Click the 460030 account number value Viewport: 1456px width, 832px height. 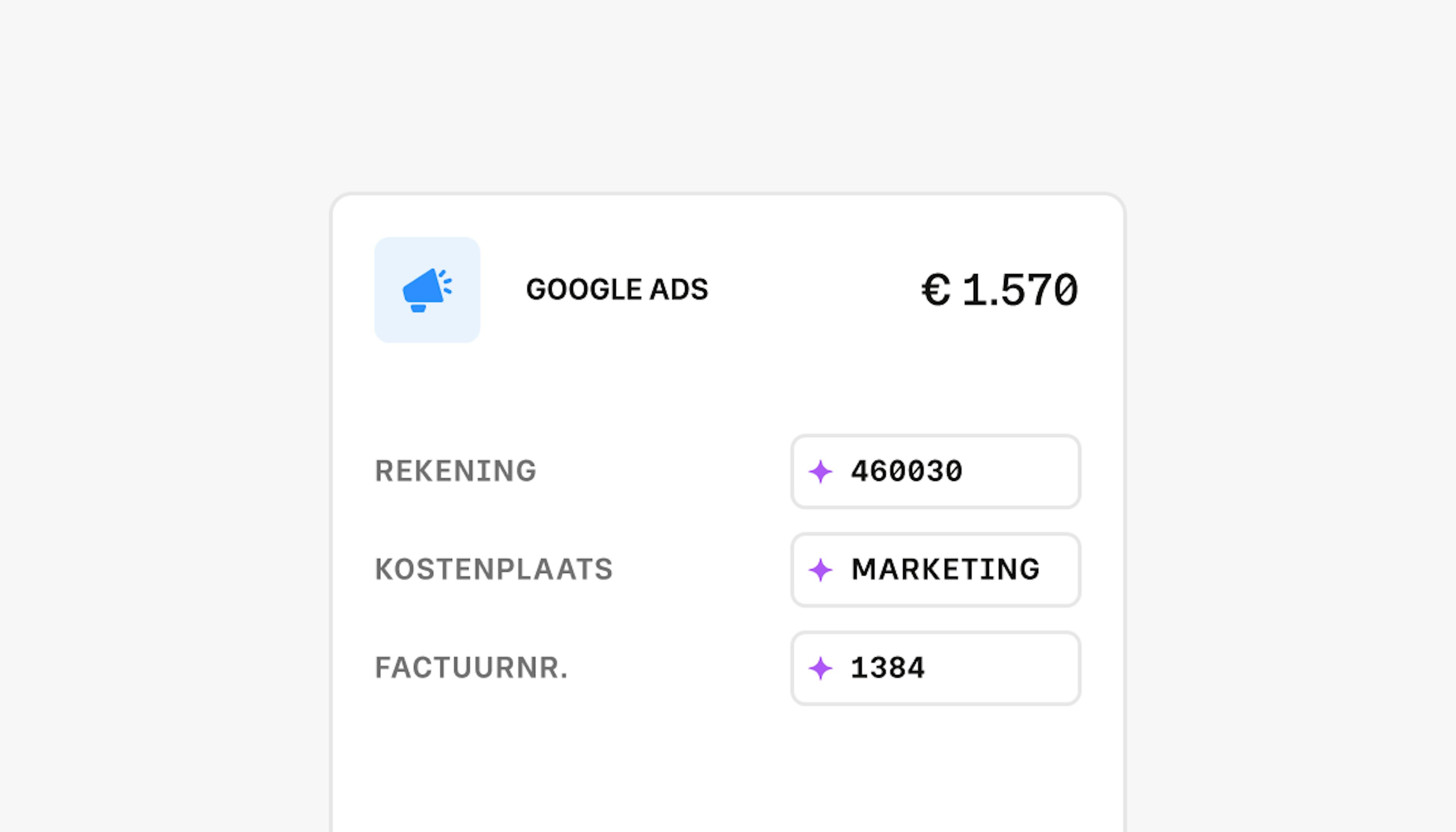click(x=908, y=471)
